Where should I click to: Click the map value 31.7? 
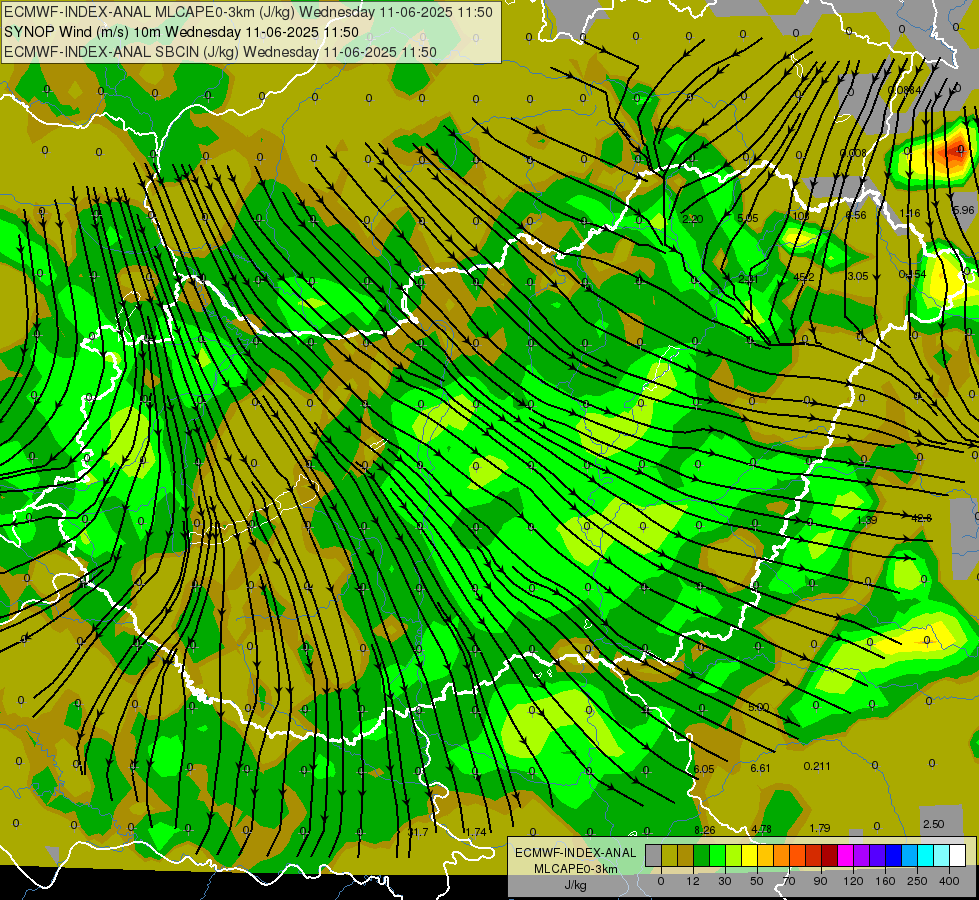[418, 832]
